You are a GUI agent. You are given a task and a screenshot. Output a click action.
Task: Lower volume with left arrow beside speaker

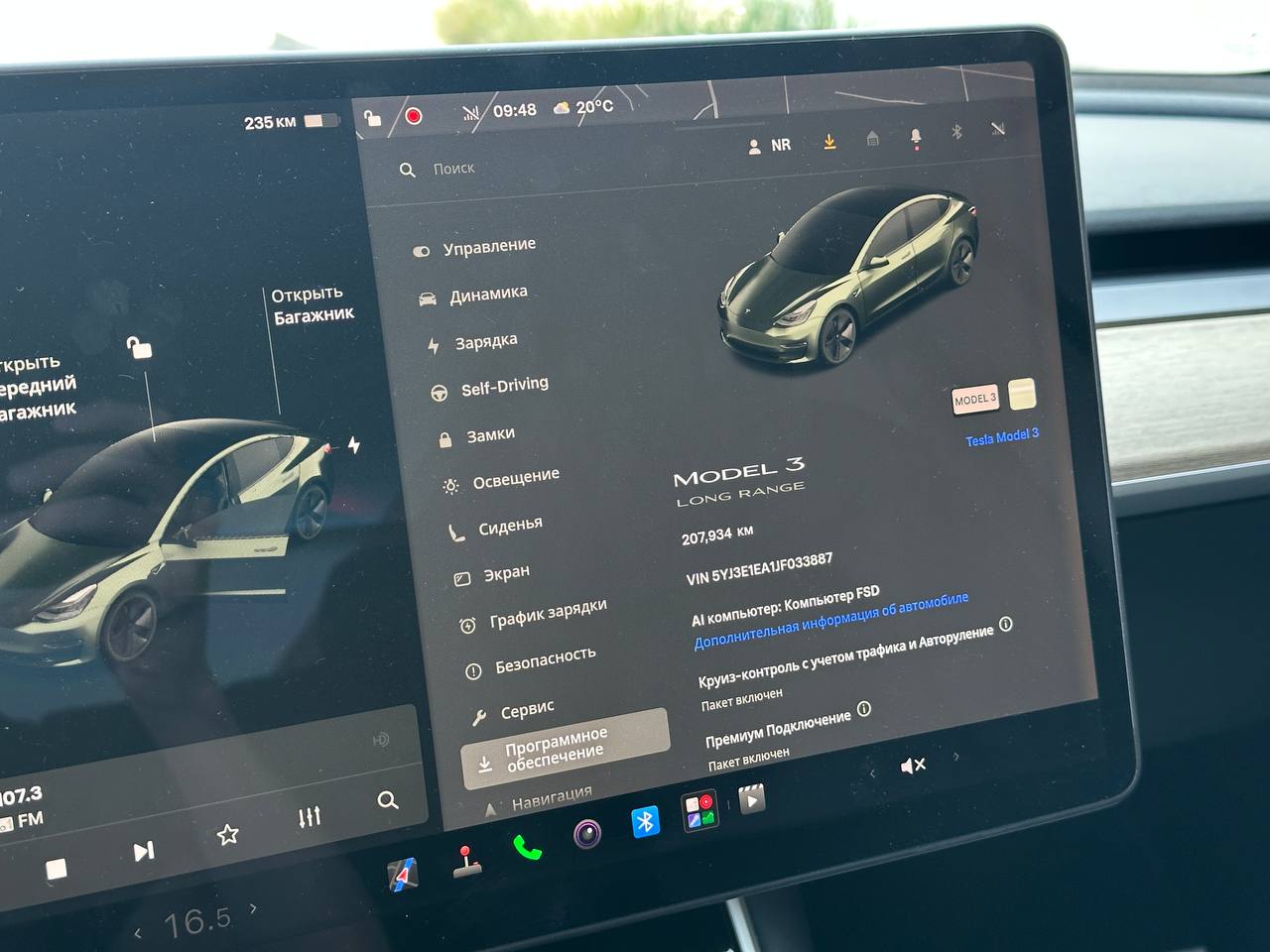872,773
